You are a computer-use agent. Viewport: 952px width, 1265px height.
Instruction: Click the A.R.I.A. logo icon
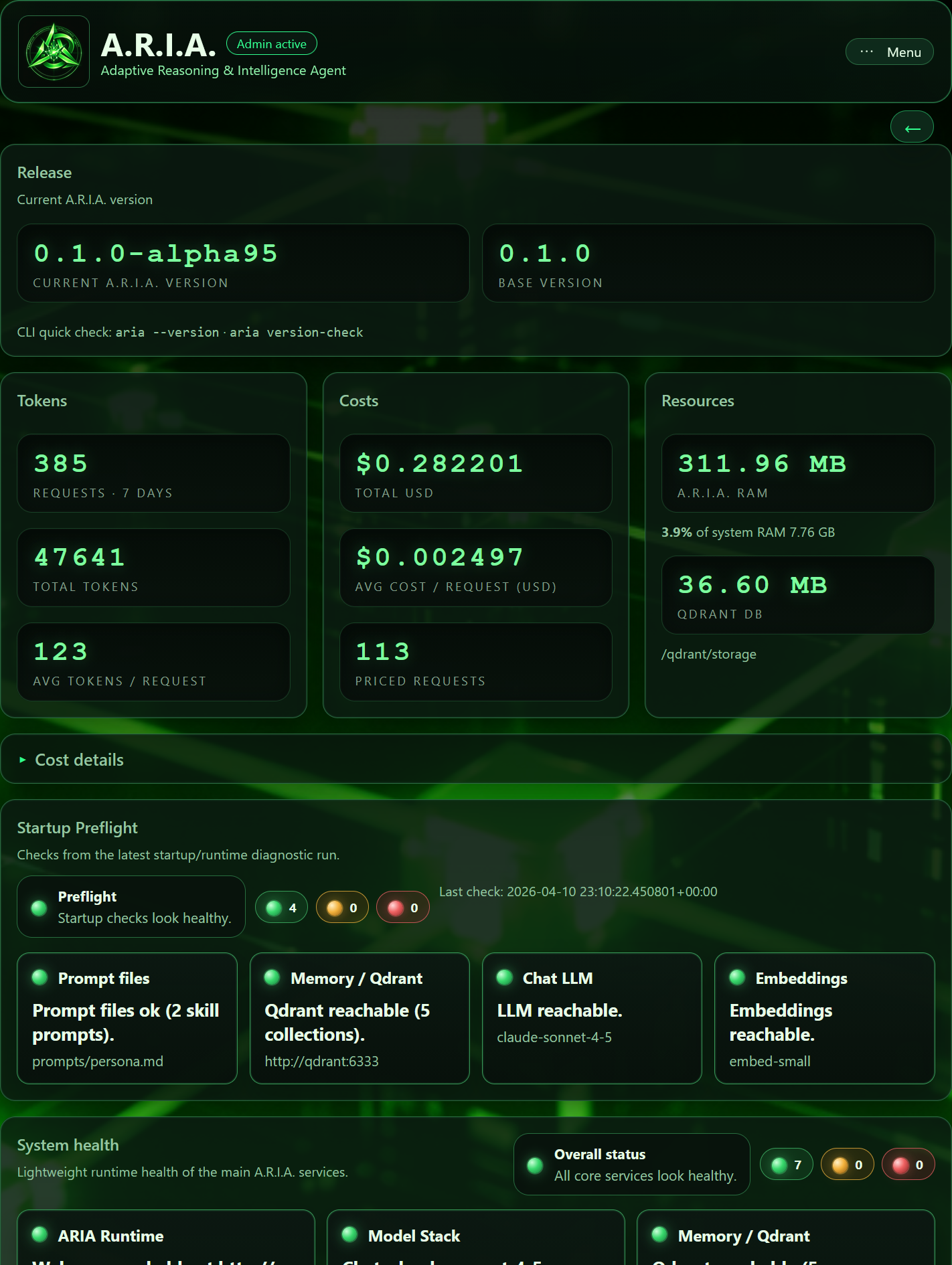click(54, 52)
